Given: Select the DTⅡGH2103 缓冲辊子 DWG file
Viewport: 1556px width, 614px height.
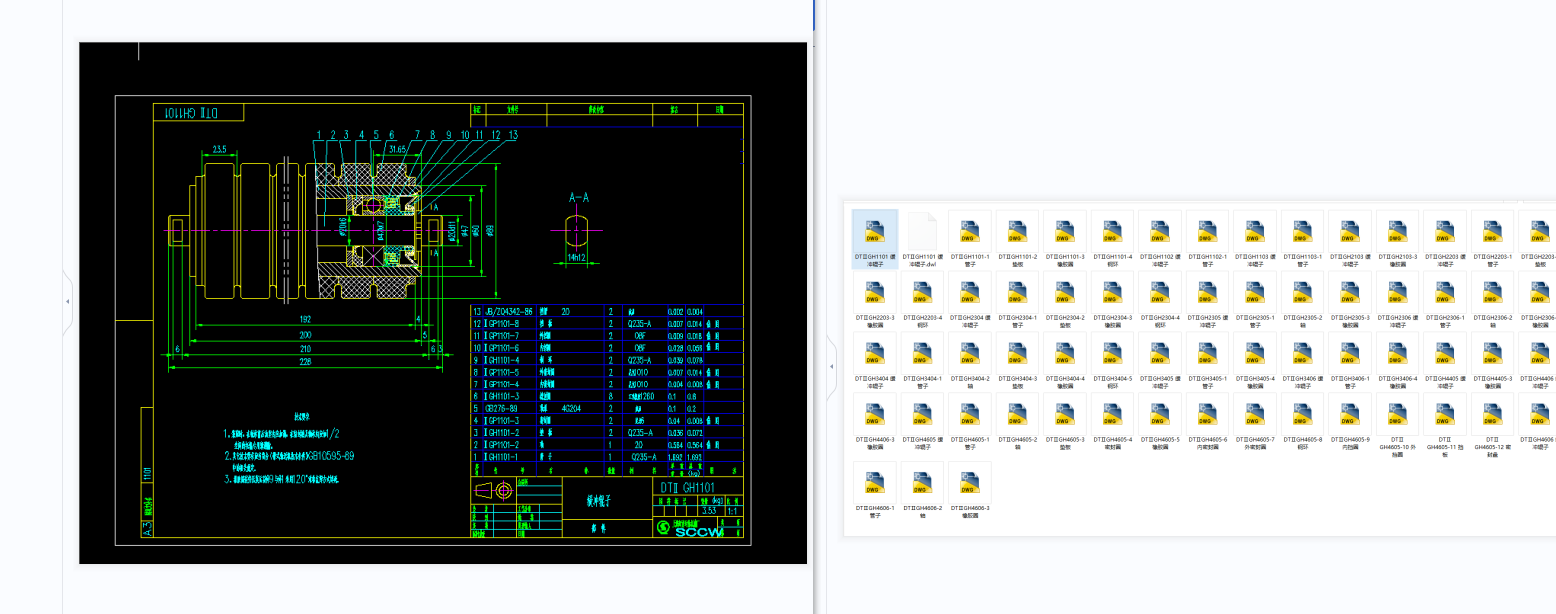Looking at the screenshot, I should point(1350,239).
